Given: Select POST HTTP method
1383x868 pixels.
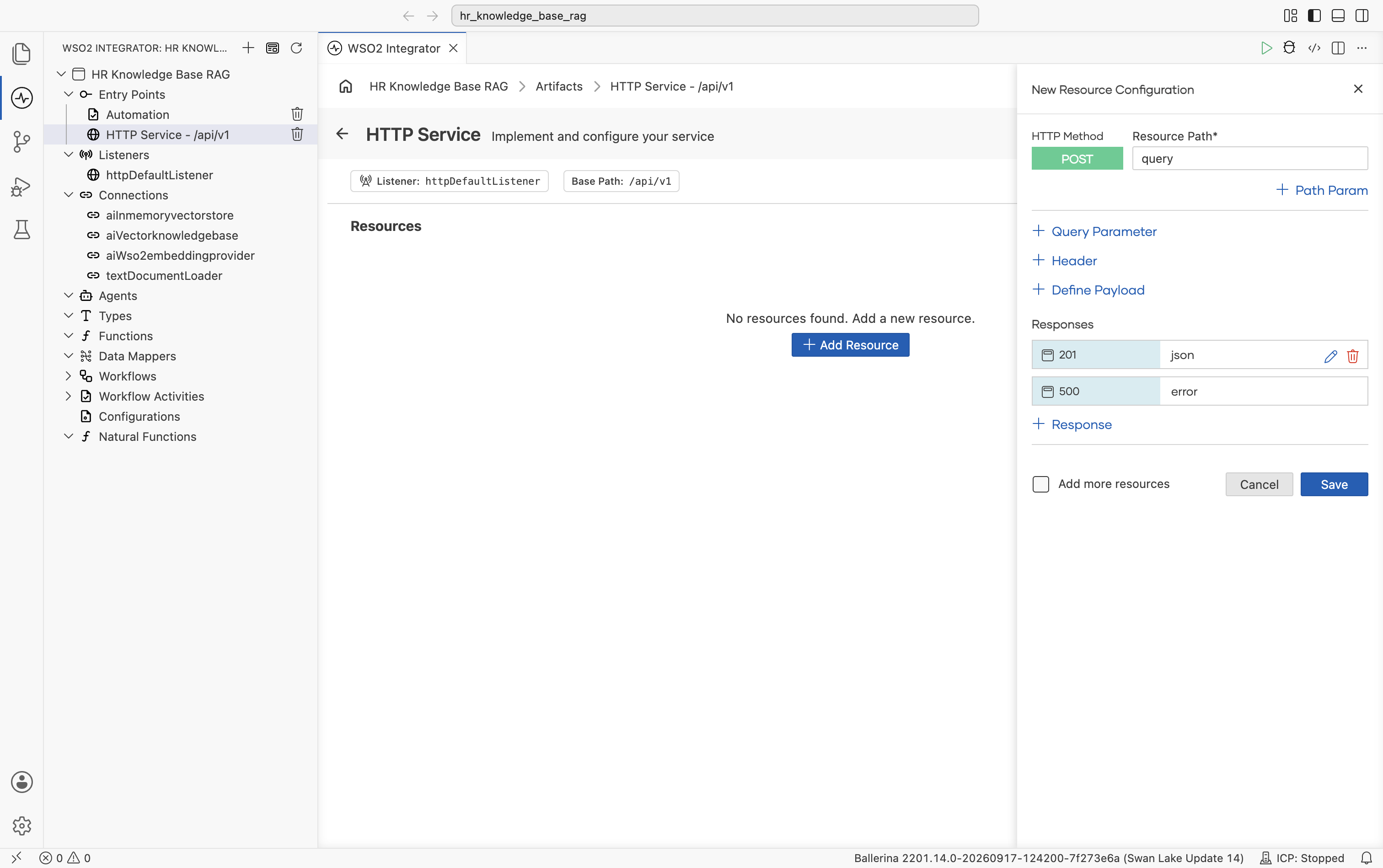Looking at the screenshot, I should (1077, 158).
